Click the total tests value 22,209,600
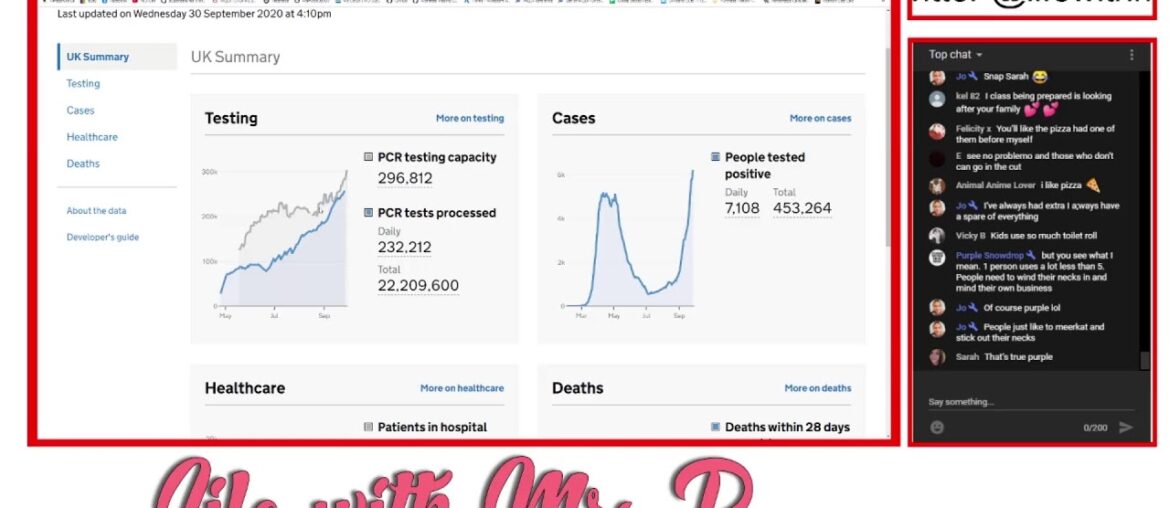Viewport: 1170px width, 508px height. (x=418, y=286)
